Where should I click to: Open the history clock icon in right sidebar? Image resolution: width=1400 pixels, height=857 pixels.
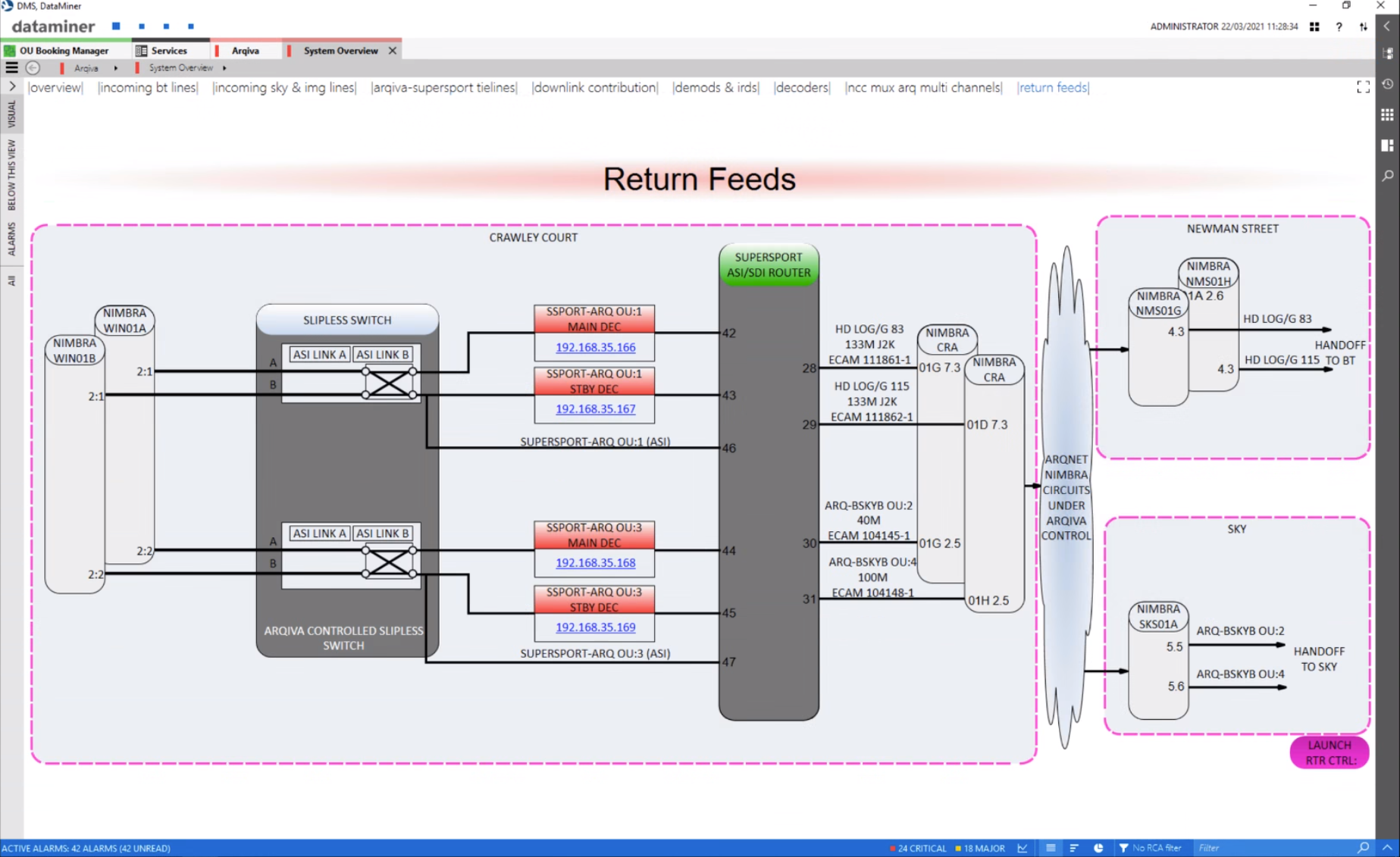1388,84
